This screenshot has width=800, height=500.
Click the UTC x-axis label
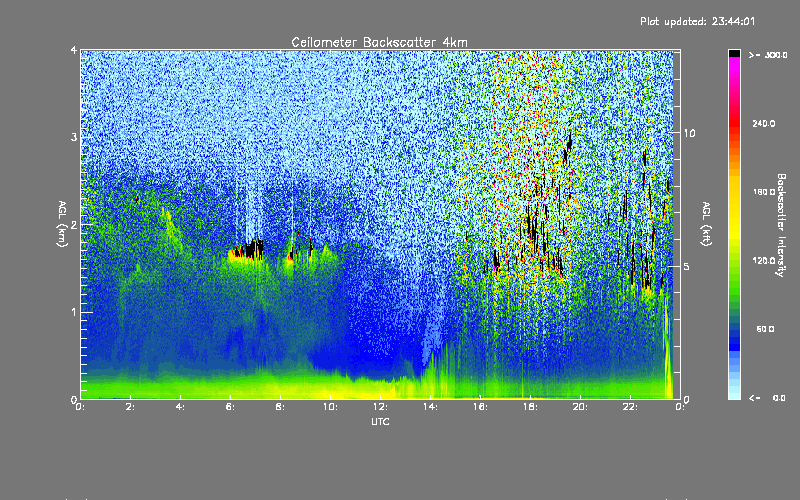[380, 421]
